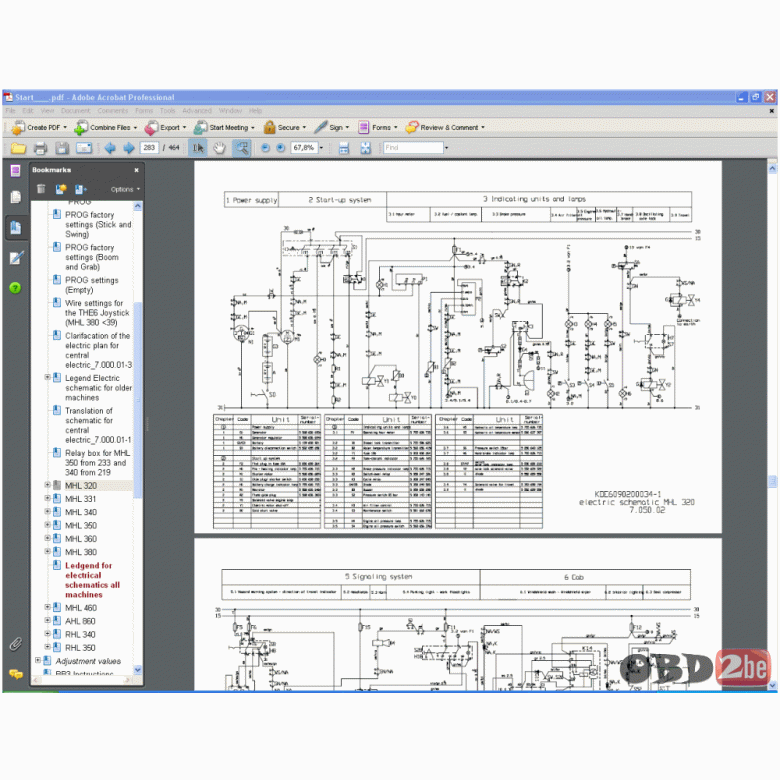Go to the previous page arrow

click(x=110, y=148)
